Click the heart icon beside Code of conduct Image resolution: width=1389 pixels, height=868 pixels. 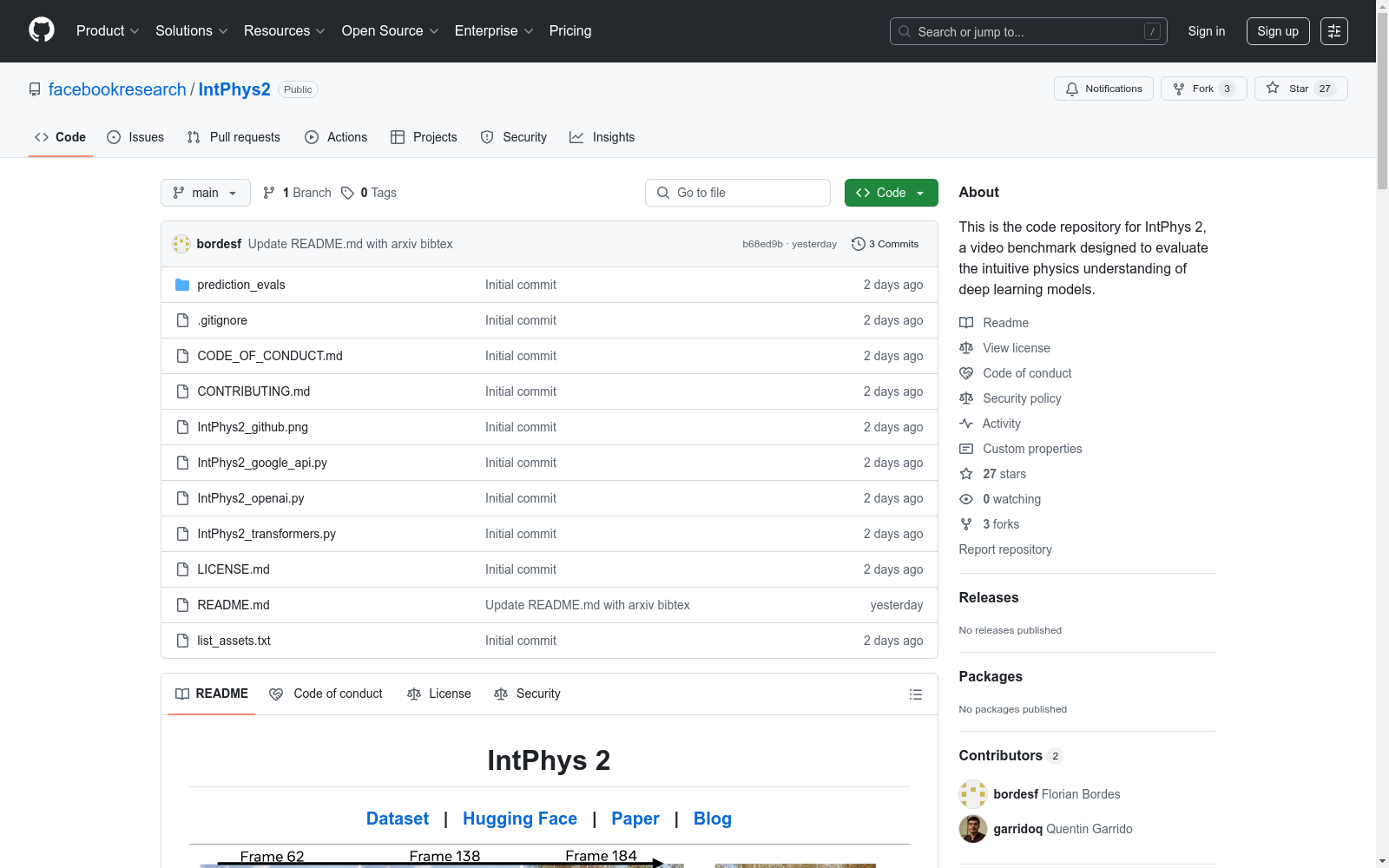tap(966, 373)
